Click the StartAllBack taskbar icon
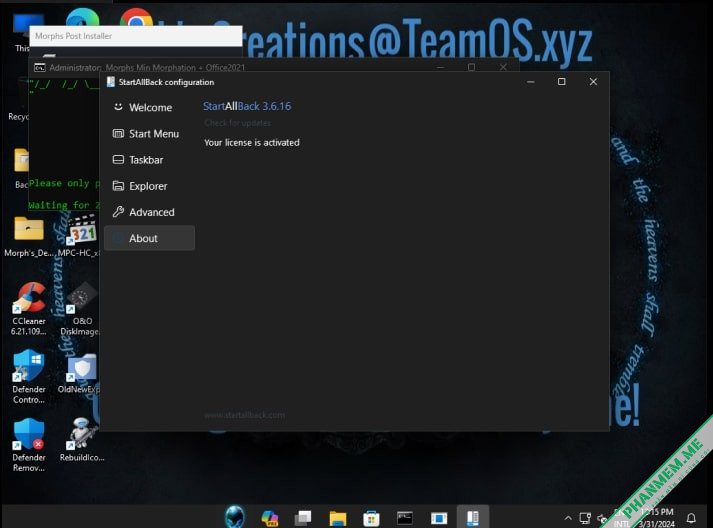This screenshot has width=713, height=528. 473,518
